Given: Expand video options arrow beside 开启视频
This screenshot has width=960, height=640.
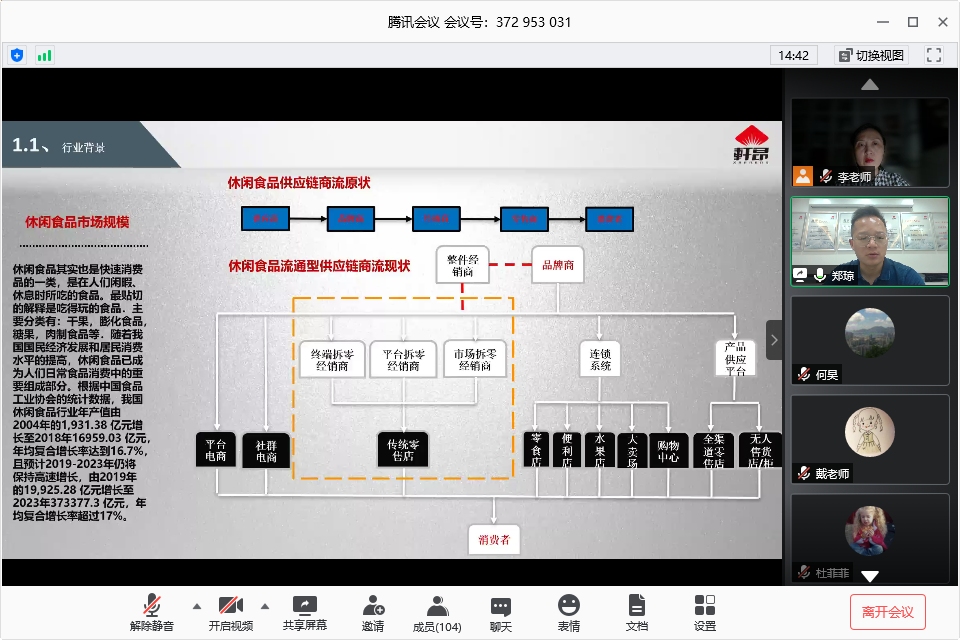Looking at the screenshot, I should pos(265,605).
